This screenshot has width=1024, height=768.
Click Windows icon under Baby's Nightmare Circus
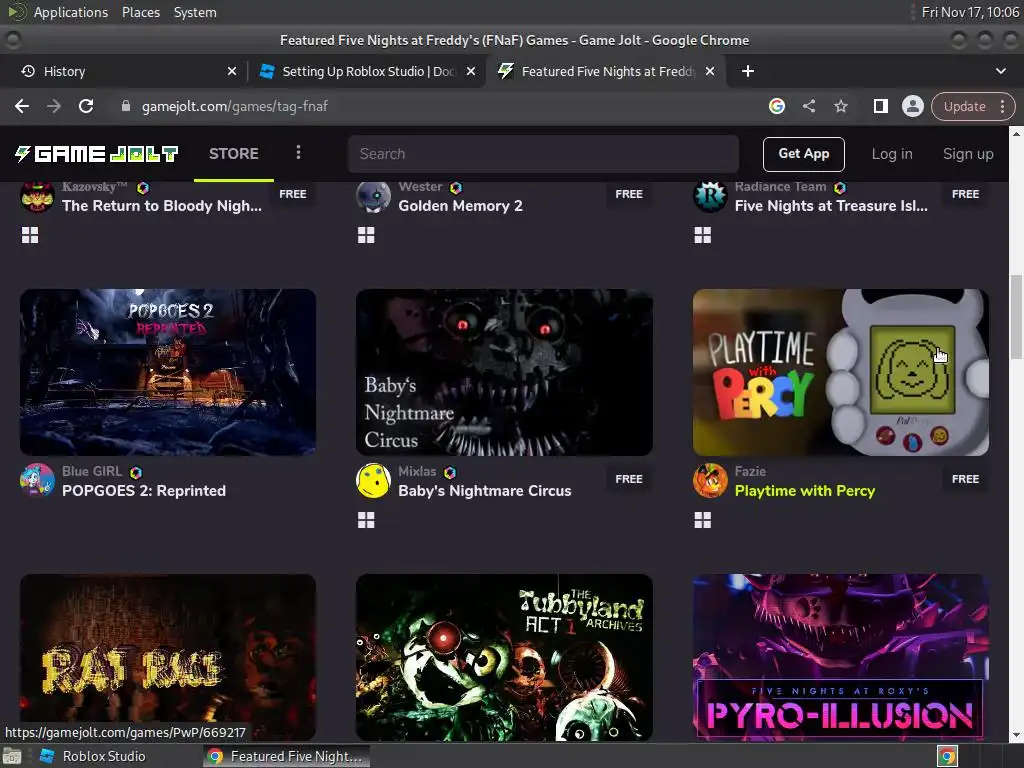pos(366,520)
